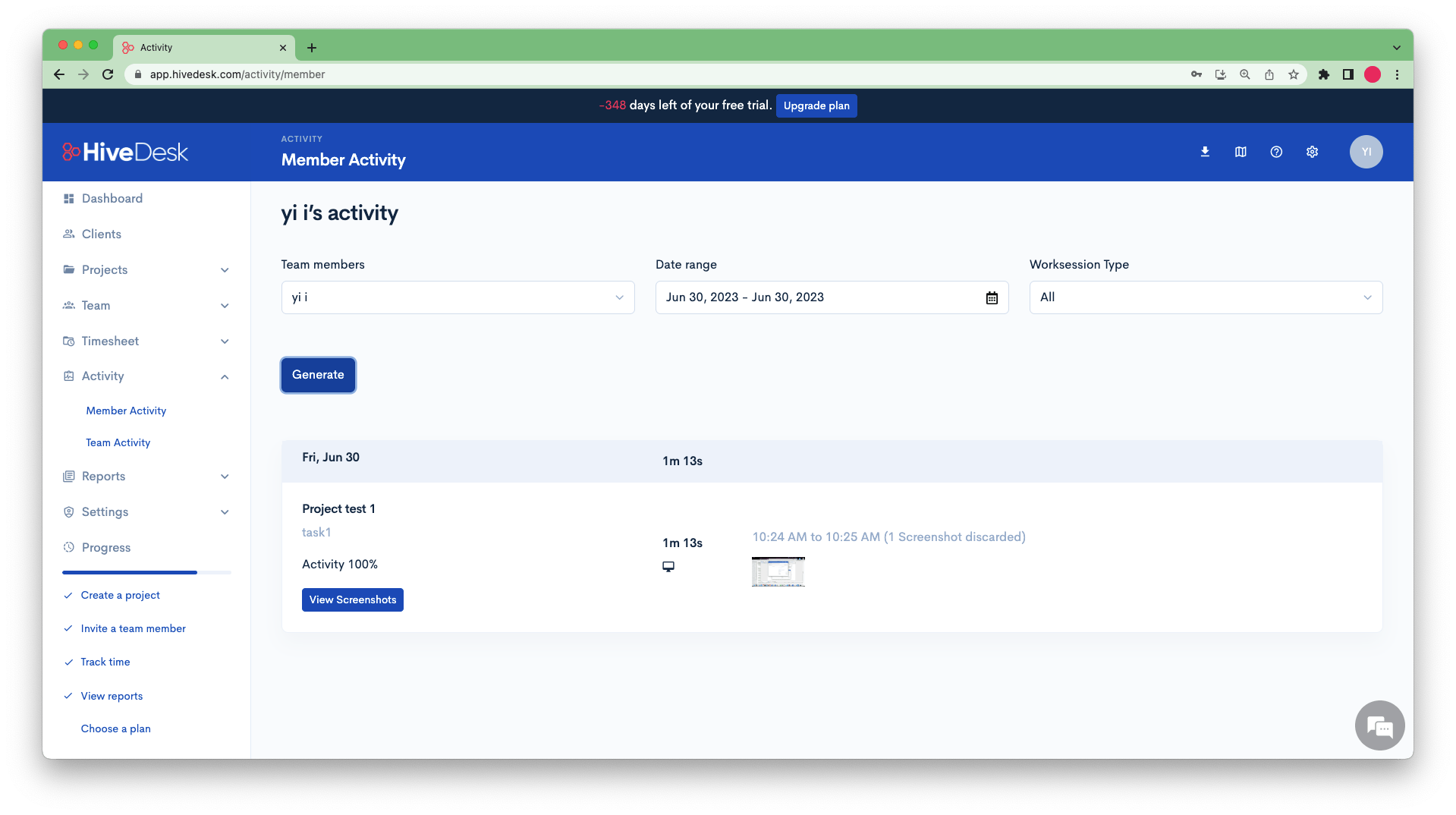The width and height of the screenshot is (1456, 815).
Task: Expand the Projects sidebar section
Action: 225,269
